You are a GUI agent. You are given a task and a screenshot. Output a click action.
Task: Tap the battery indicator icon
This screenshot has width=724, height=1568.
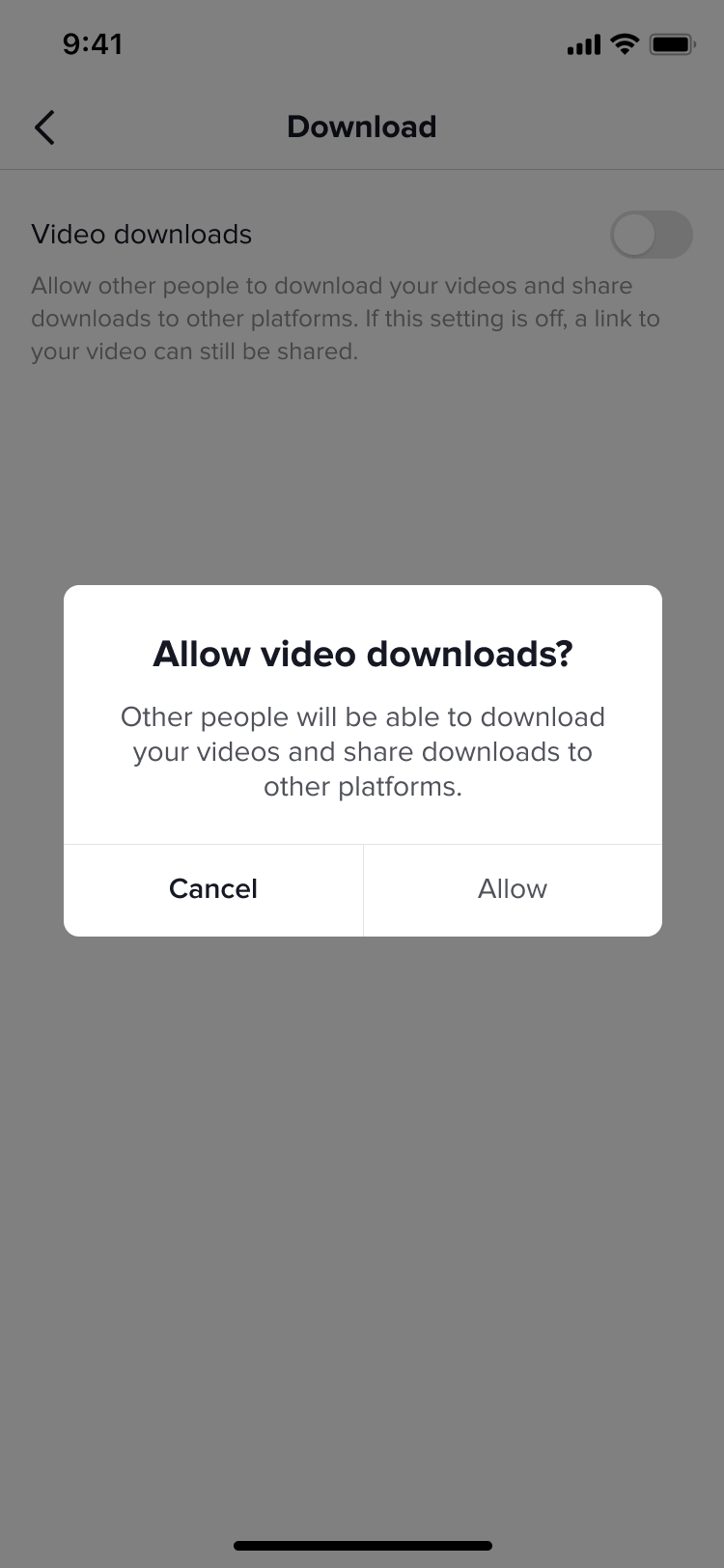pyautogui.click(x=673, y=44)
